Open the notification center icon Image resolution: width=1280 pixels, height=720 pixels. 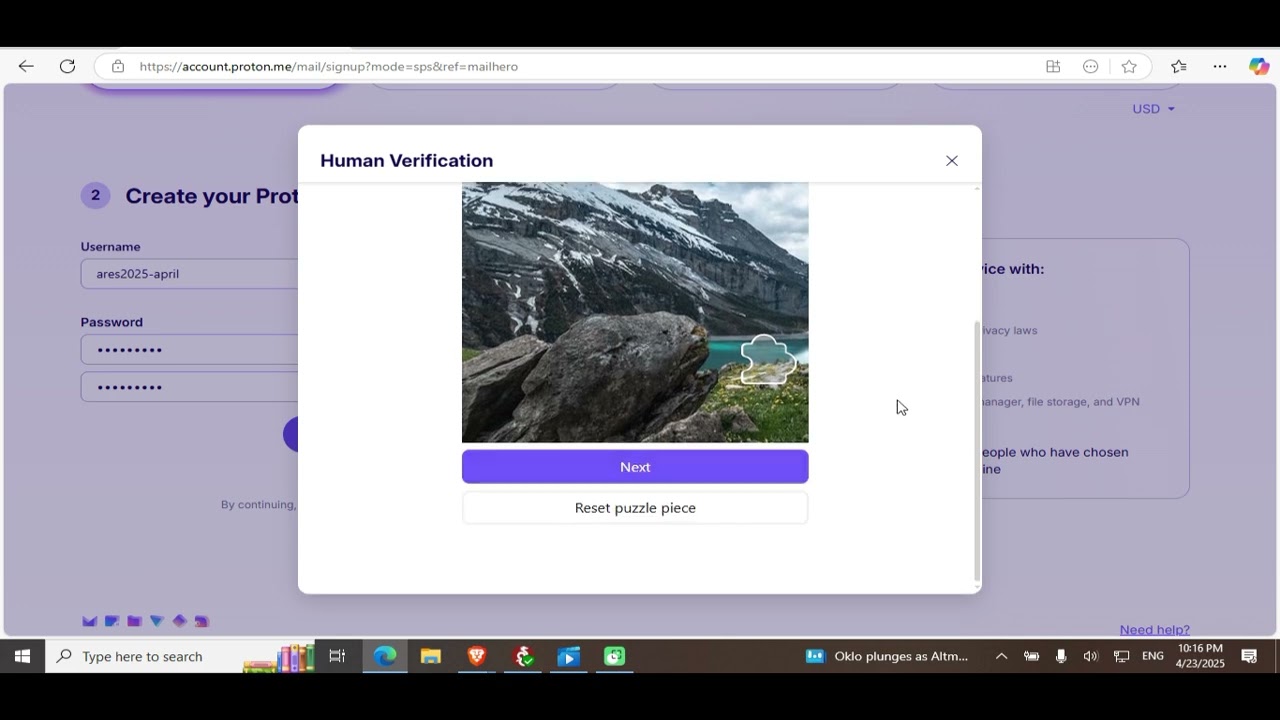point(1249,657)
